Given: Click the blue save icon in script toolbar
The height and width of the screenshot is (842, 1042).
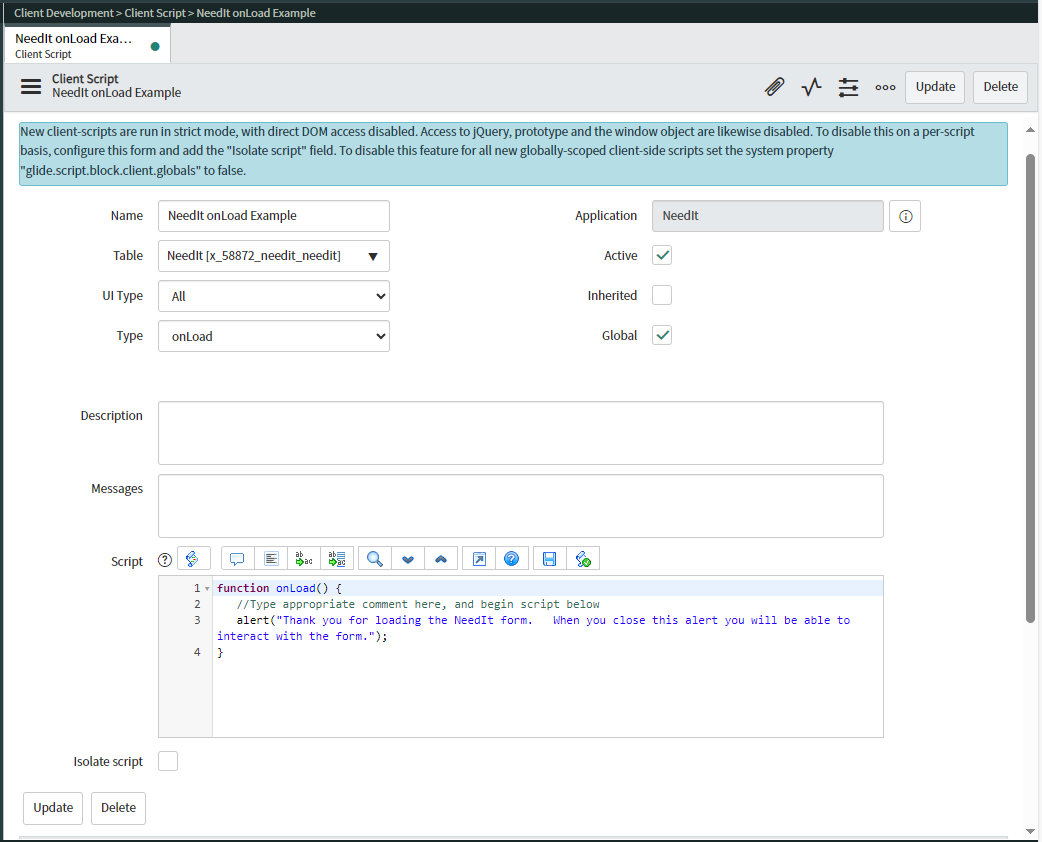Looking at the screenshot, I should [x=549, y=559].
